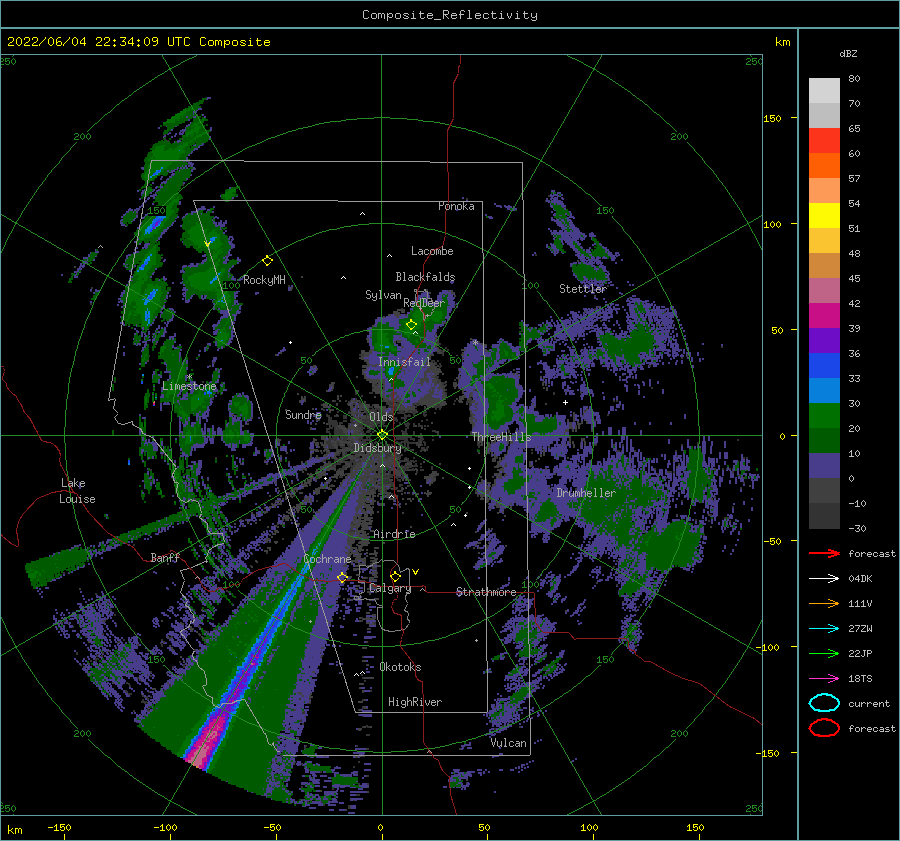Viewport: 900px width, 841px height.
Task: Select the cyan 27ZW arrow legend icon
Action: click(824, 629)
